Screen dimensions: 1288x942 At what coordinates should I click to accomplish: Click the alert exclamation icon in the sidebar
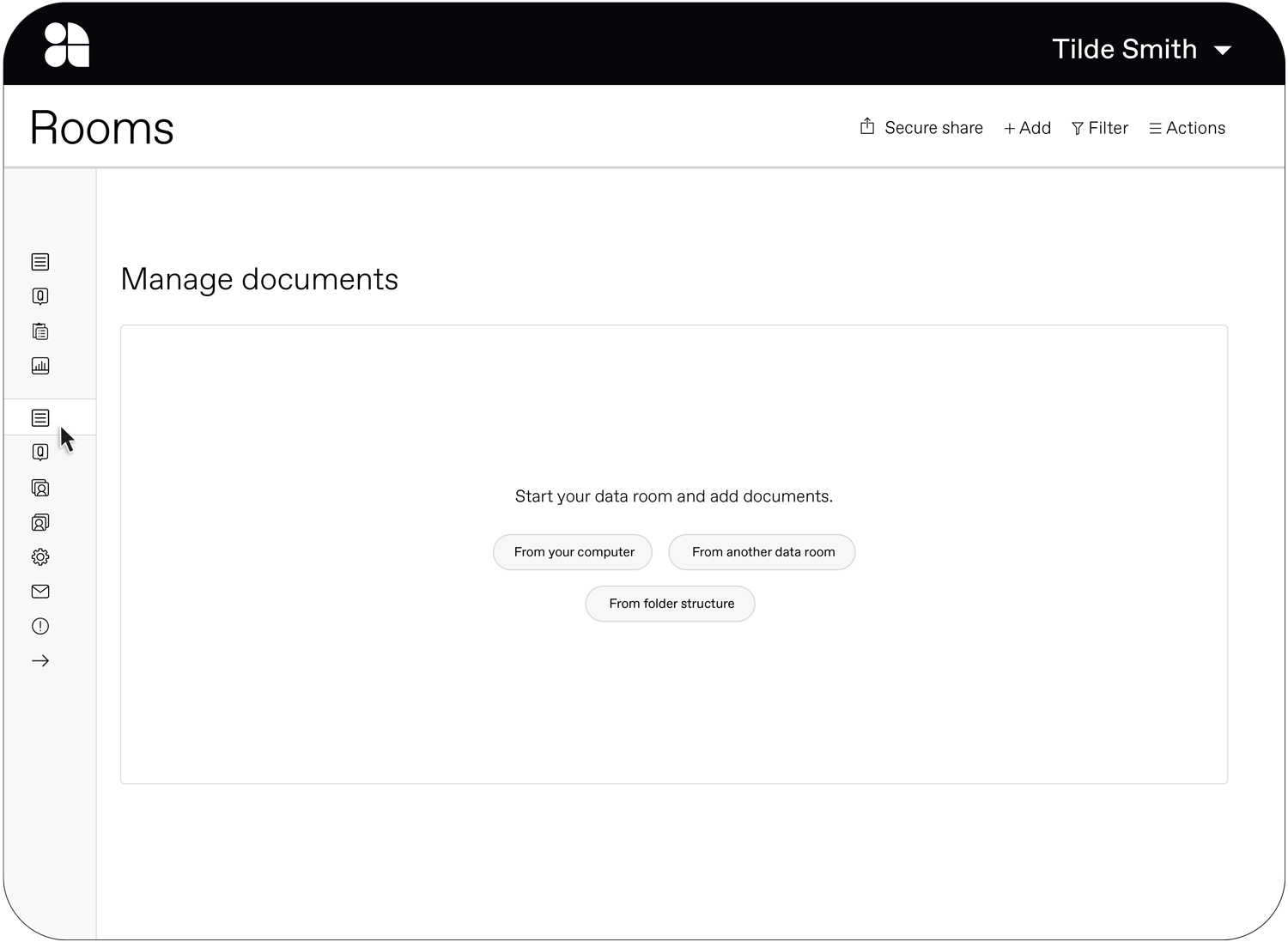point(39,626)
